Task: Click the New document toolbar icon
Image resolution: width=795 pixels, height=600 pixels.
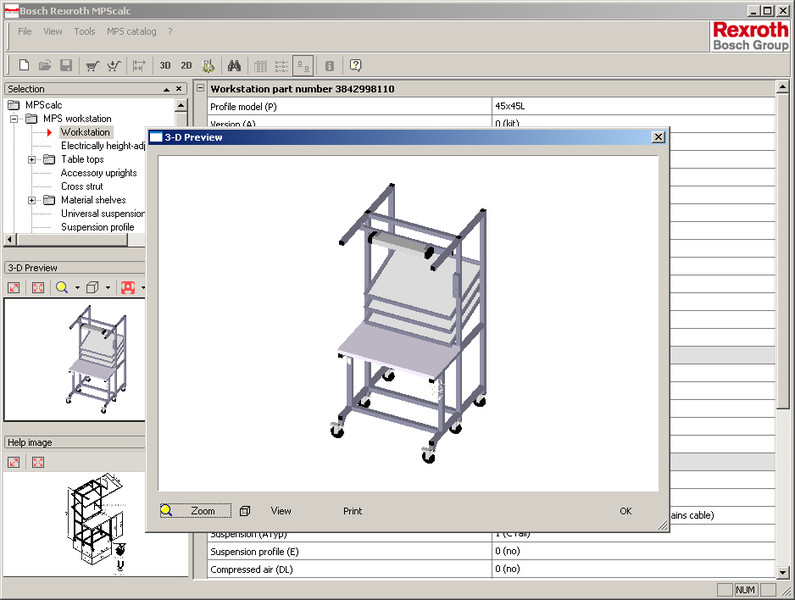Action: (x=22, y=66)
